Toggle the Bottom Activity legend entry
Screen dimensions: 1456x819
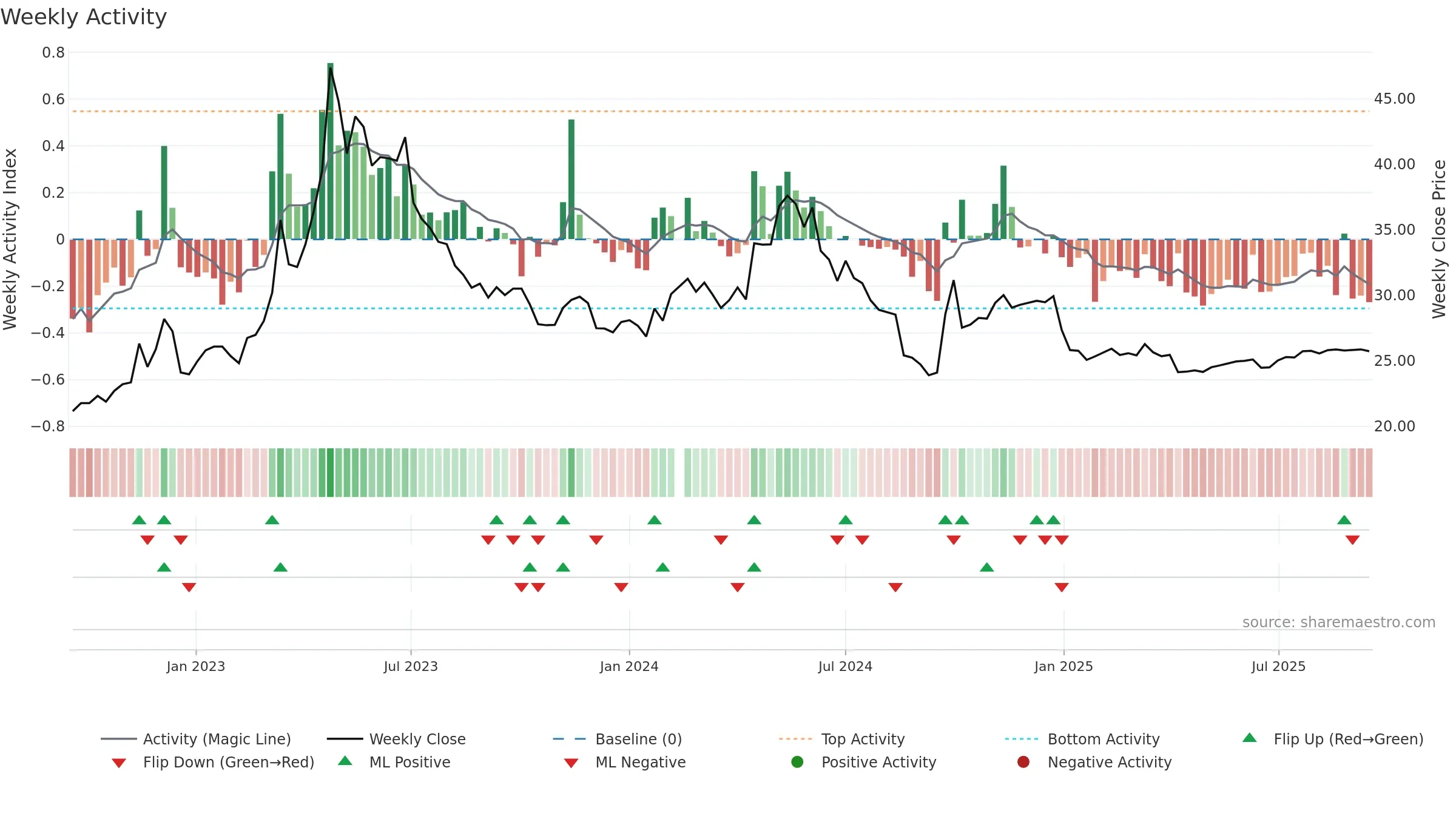point(1082,739)
